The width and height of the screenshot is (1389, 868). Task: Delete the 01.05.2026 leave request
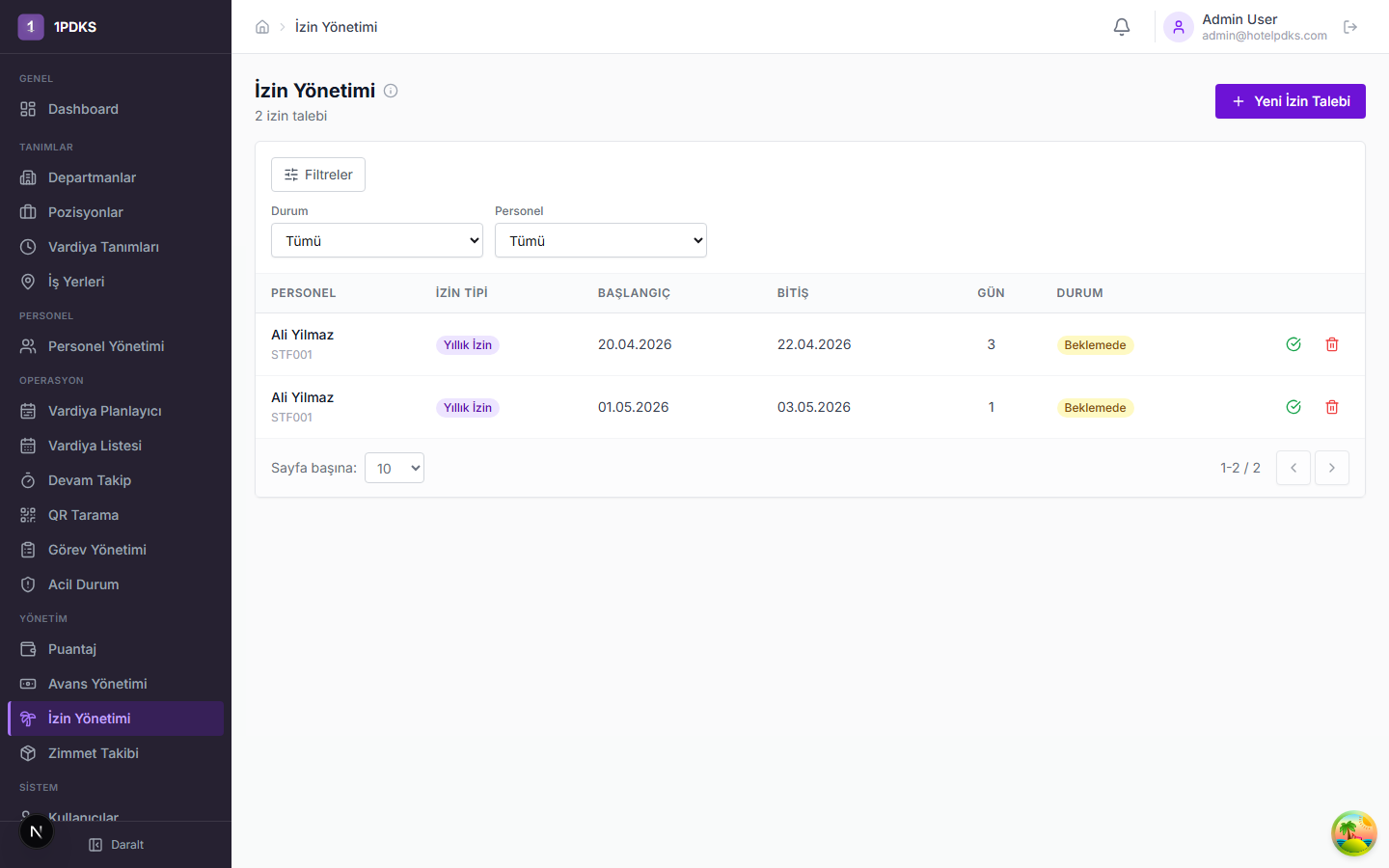point(1332,407)
